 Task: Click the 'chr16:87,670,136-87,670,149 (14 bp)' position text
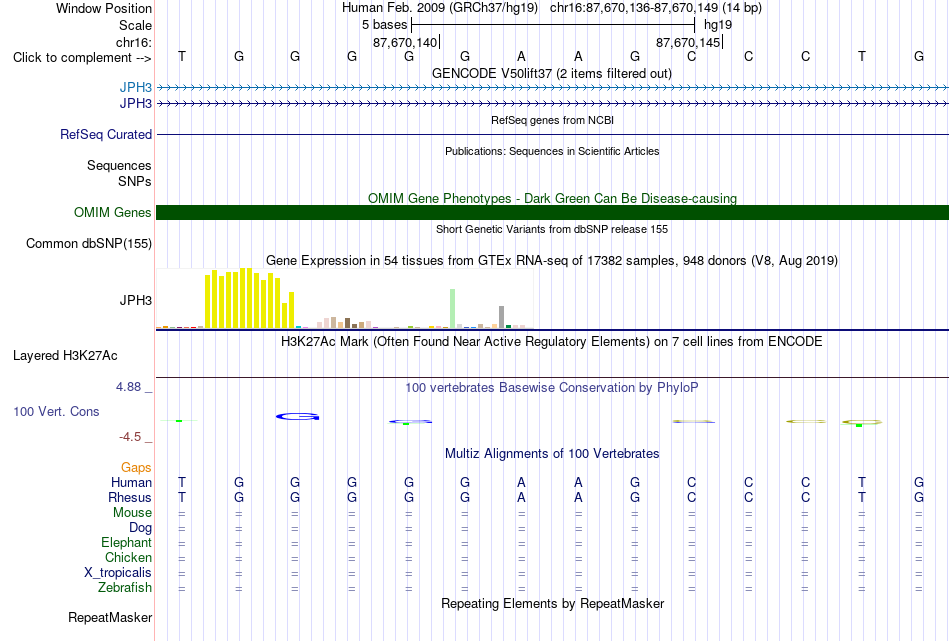coord(656,8)
